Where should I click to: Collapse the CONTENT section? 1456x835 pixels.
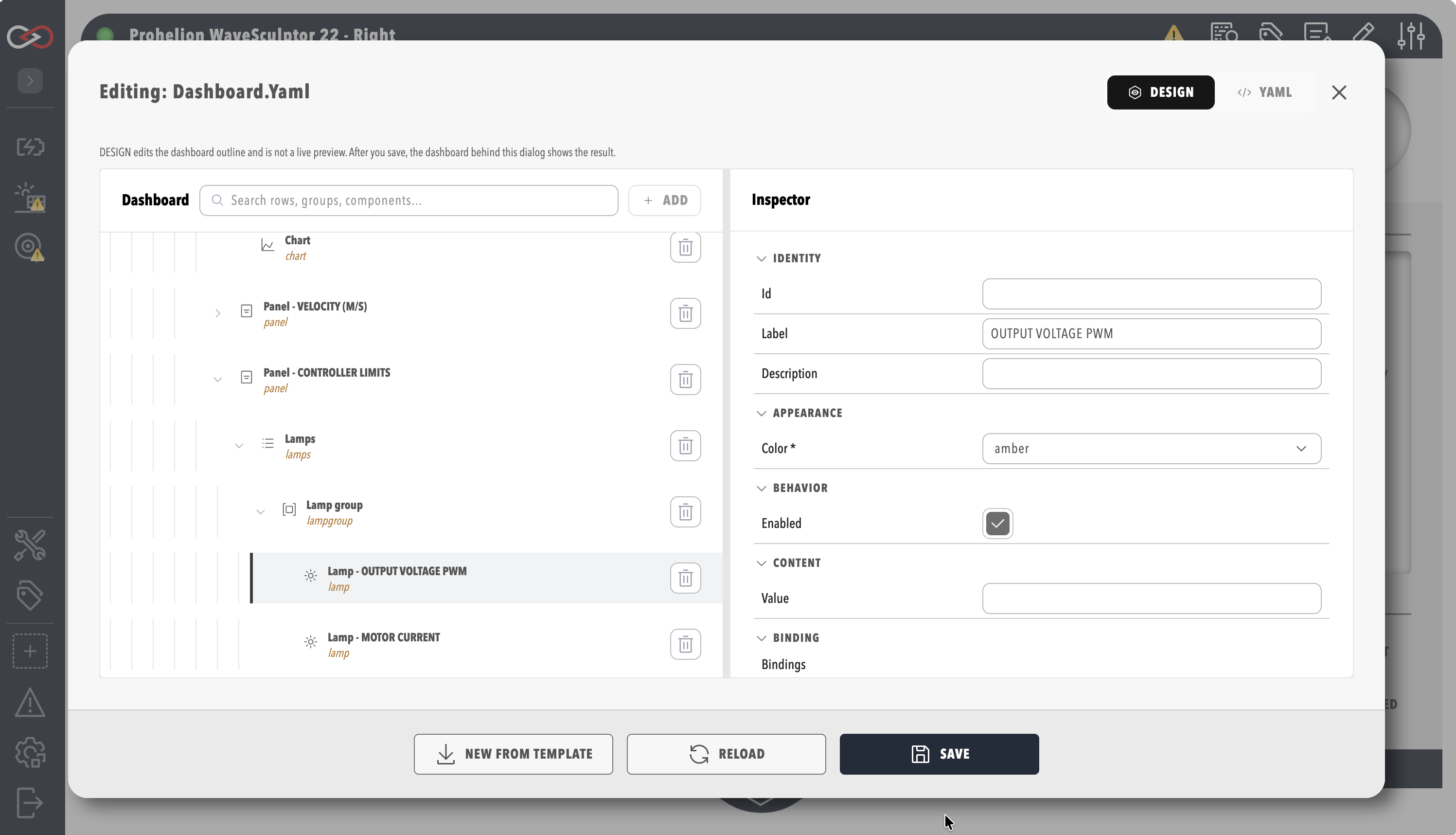761,563
